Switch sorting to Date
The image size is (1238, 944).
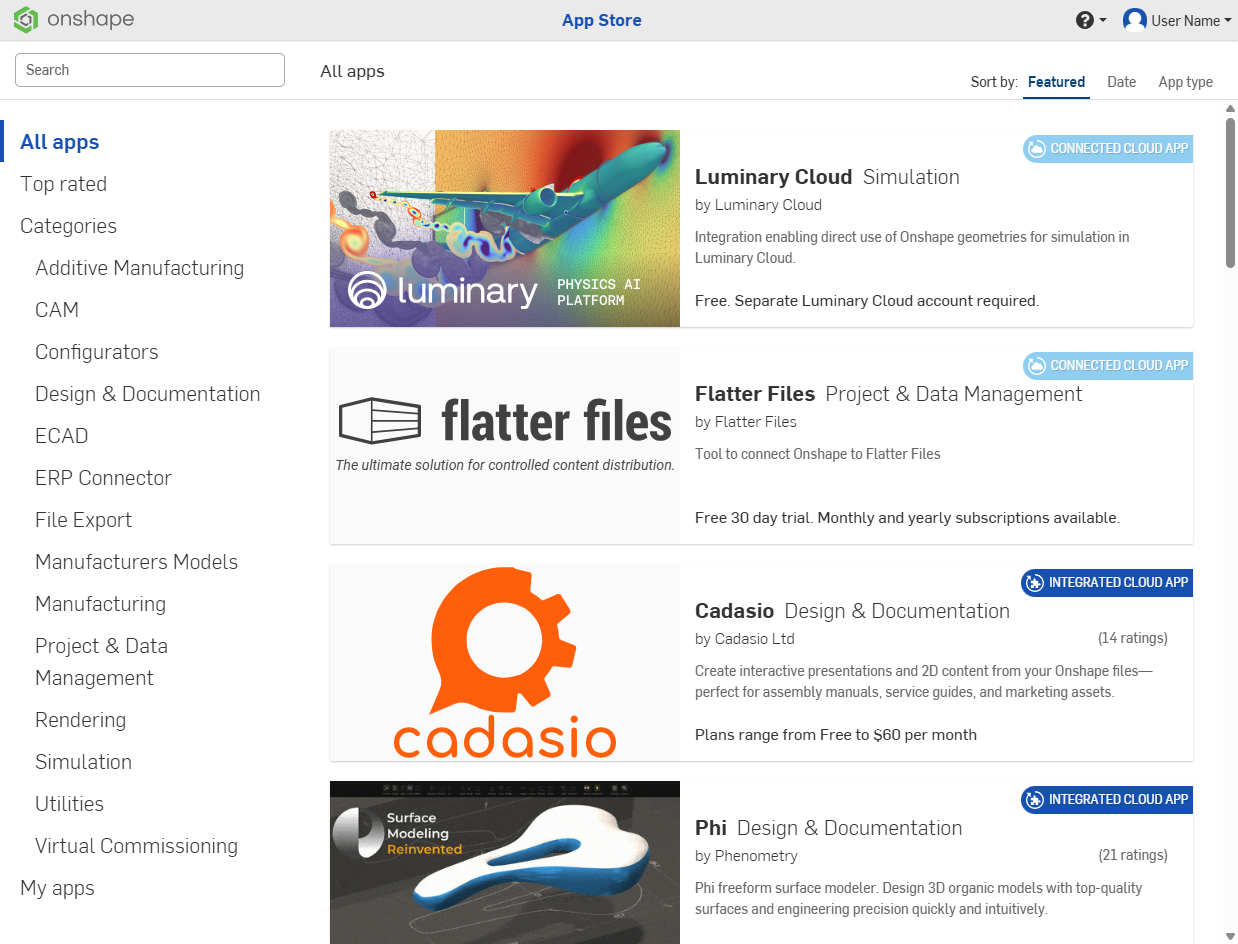[x=1121, y=82]
